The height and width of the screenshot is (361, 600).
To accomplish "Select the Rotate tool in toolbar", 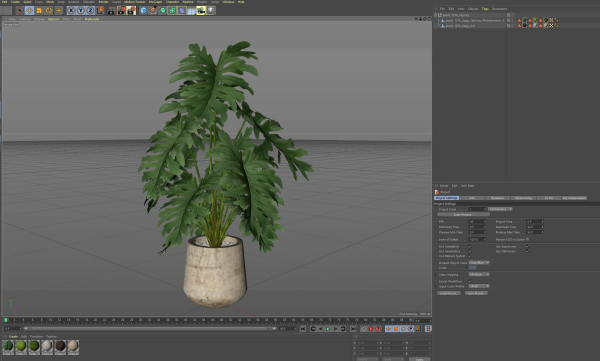I will click(49, 11).
